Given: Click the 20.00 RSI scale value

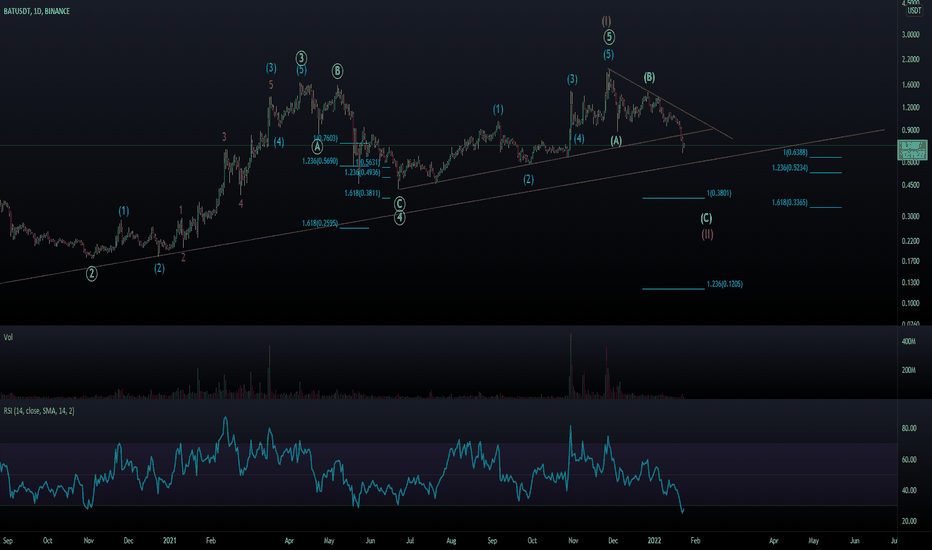Looking at the screenshot, I should pyautogui.click(x=909, y=521).
